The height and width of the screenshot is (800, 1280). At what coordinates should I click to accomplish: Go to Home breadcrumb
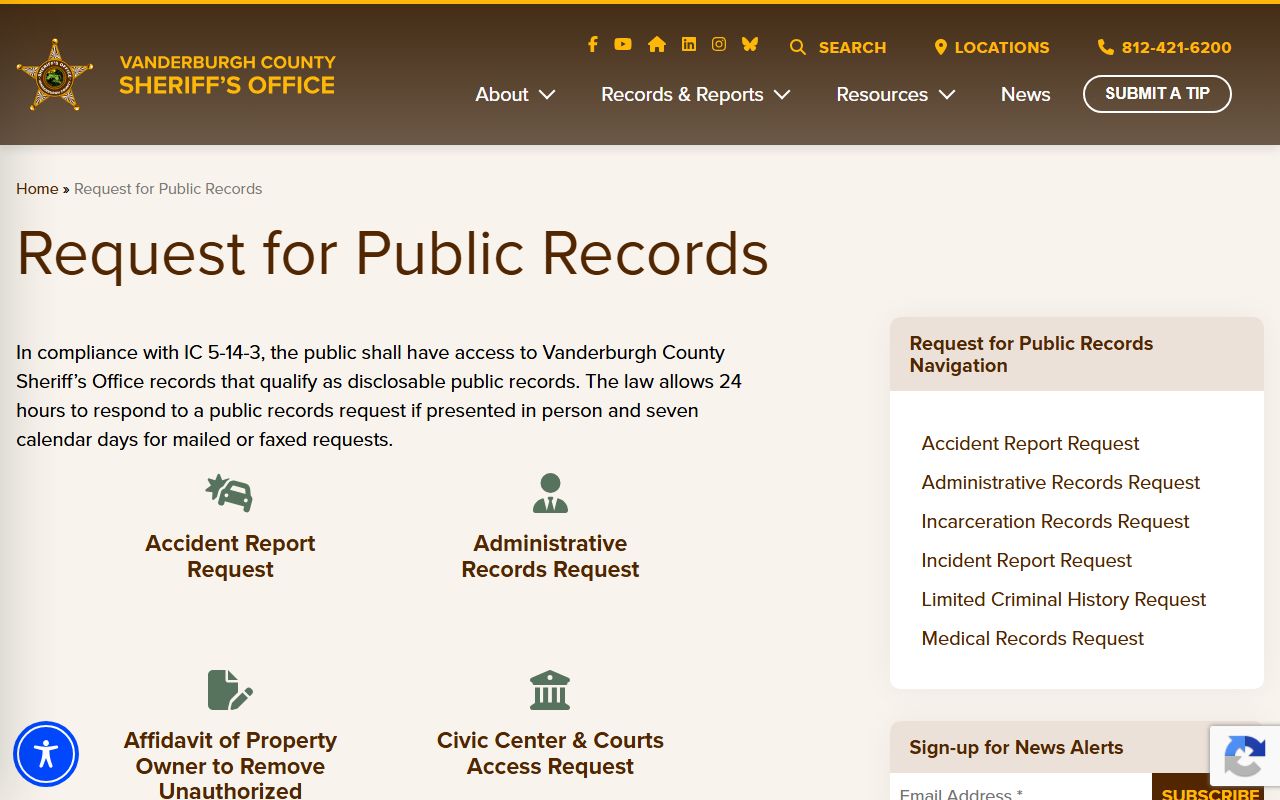tap(37, 188)
